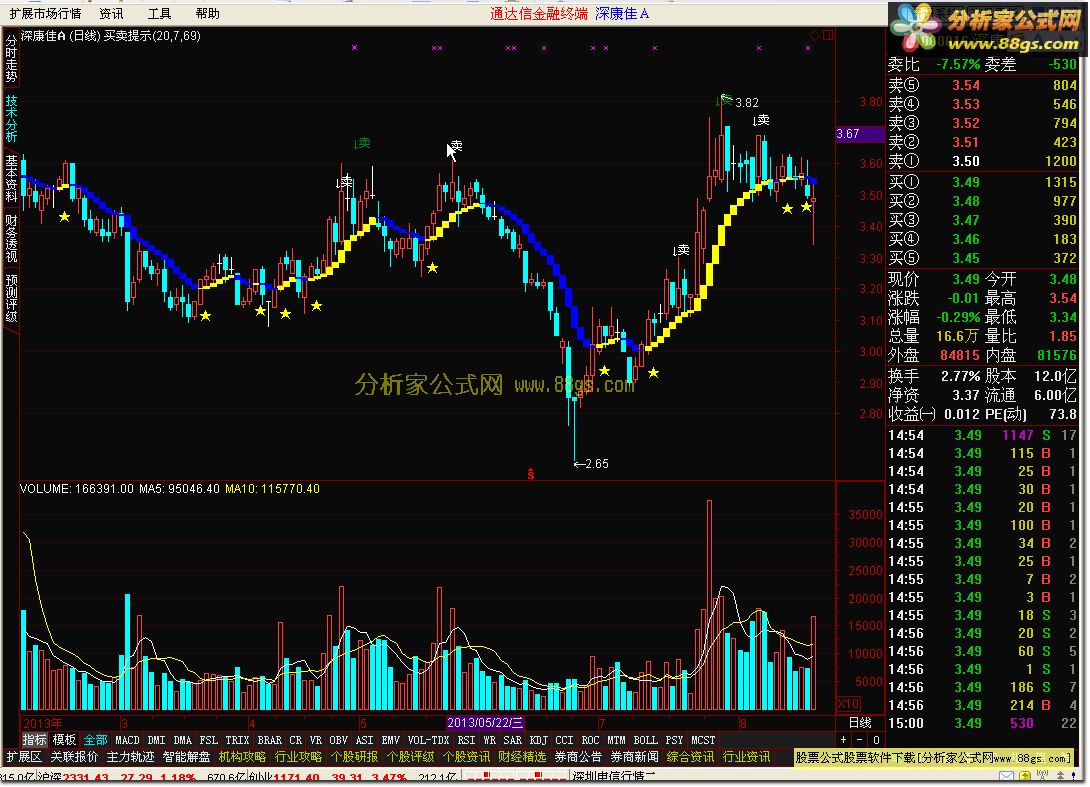
Task: Open the 机构攻略 bottom tab
Action: [x=242, y=757]
